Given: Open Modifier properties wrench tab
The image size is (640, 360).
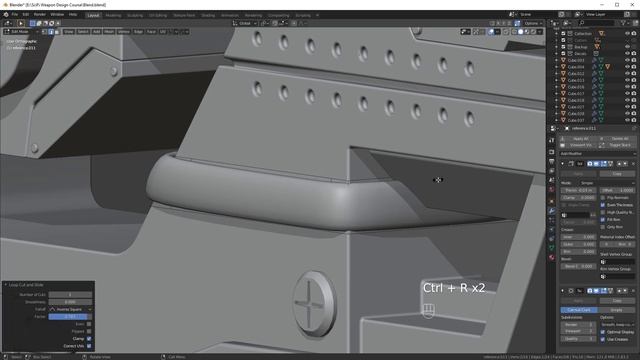Looking at the screenshot, I should tap(552, 211).
